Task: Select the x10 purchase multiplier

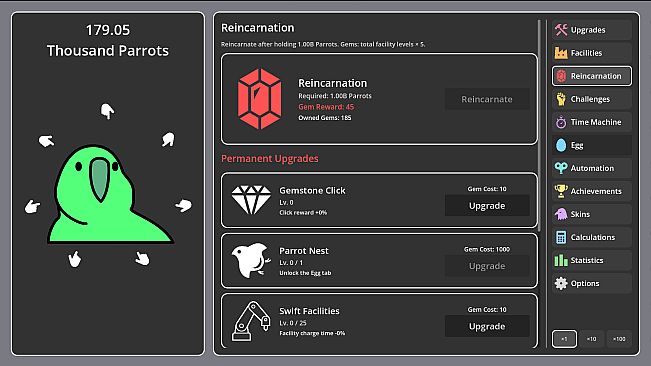Action: tap(592, 339)
